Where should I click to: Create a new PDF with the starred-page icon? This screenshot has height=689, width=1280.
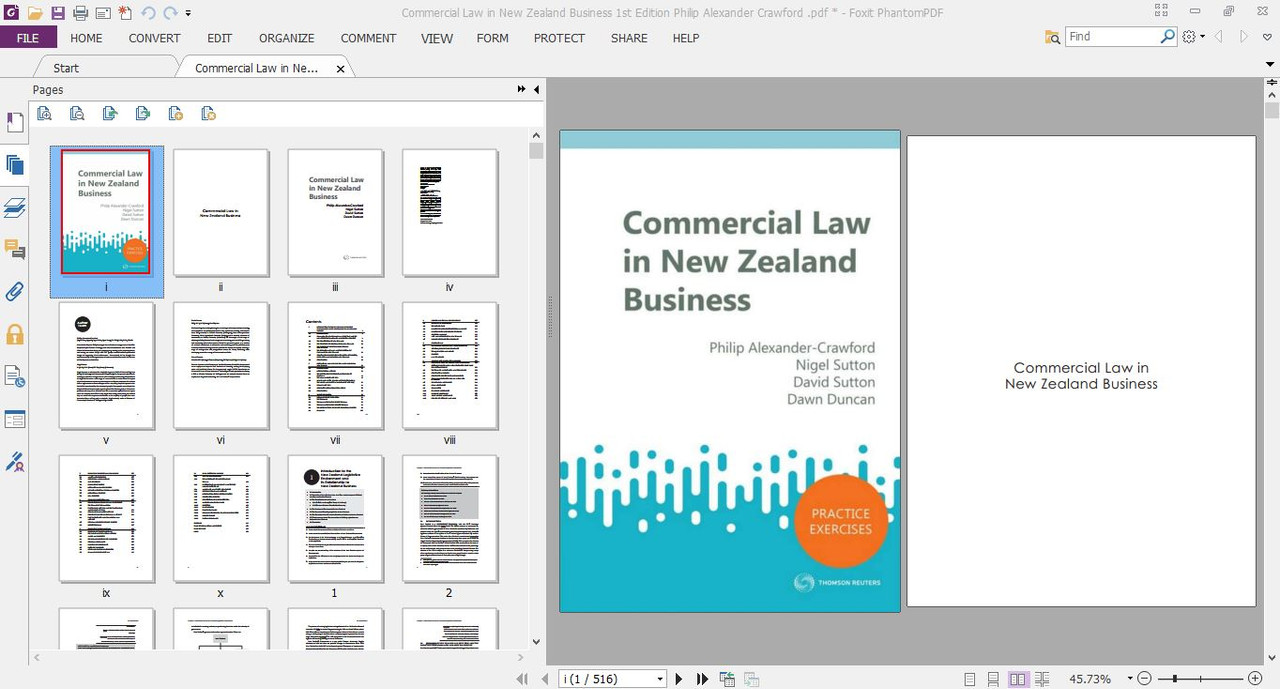[x=124, y=13]
